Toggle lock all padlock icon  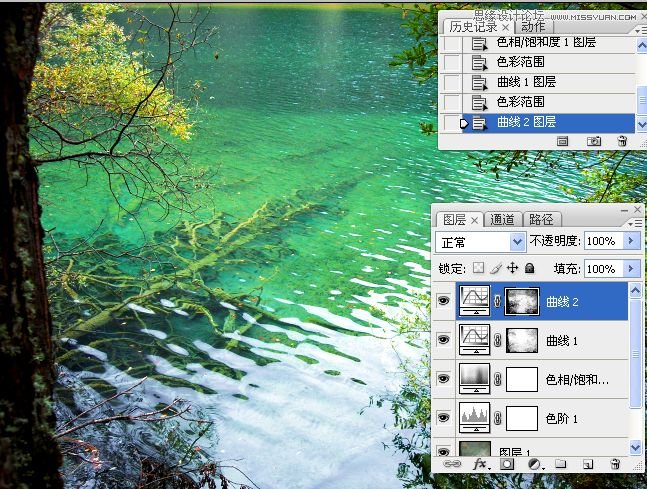click(530, 268)
